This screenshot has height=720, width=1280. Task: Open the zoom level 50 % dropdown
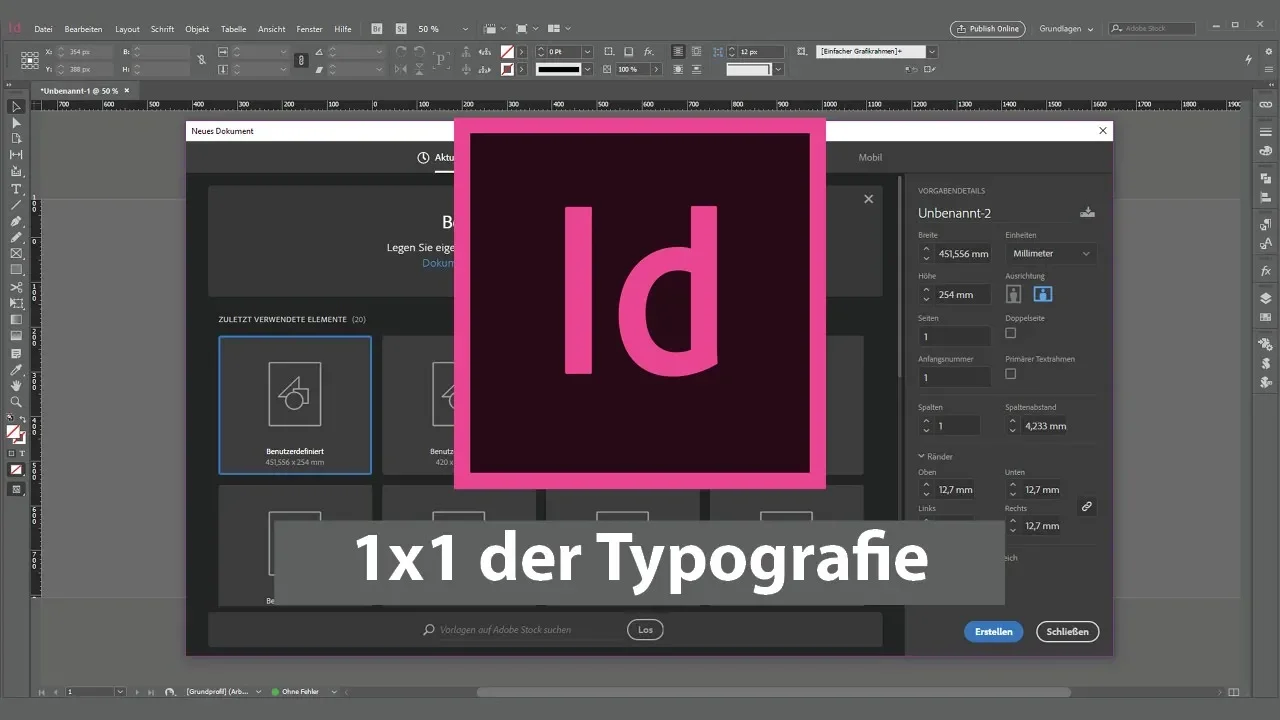(x=463, y=29)
